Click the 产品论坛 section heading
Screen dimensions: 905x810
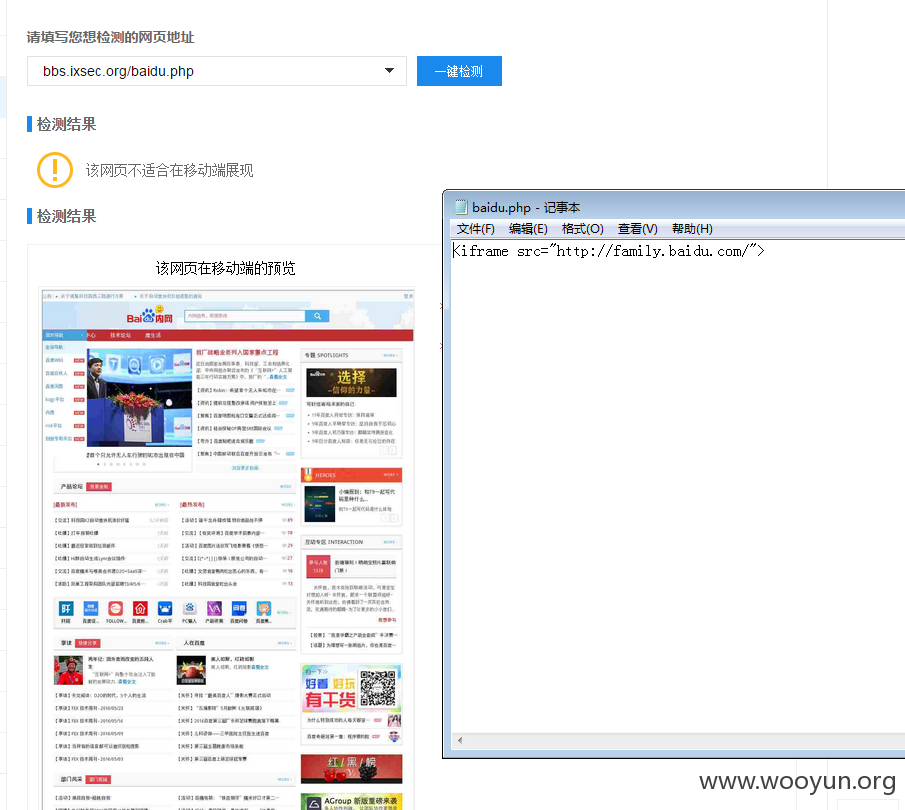point(72,487)
